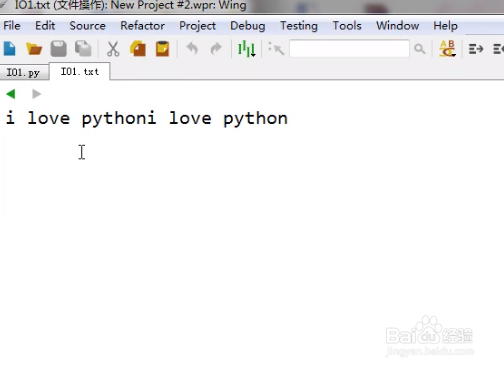Click the green goto-definition bars icon

(247, 49)
